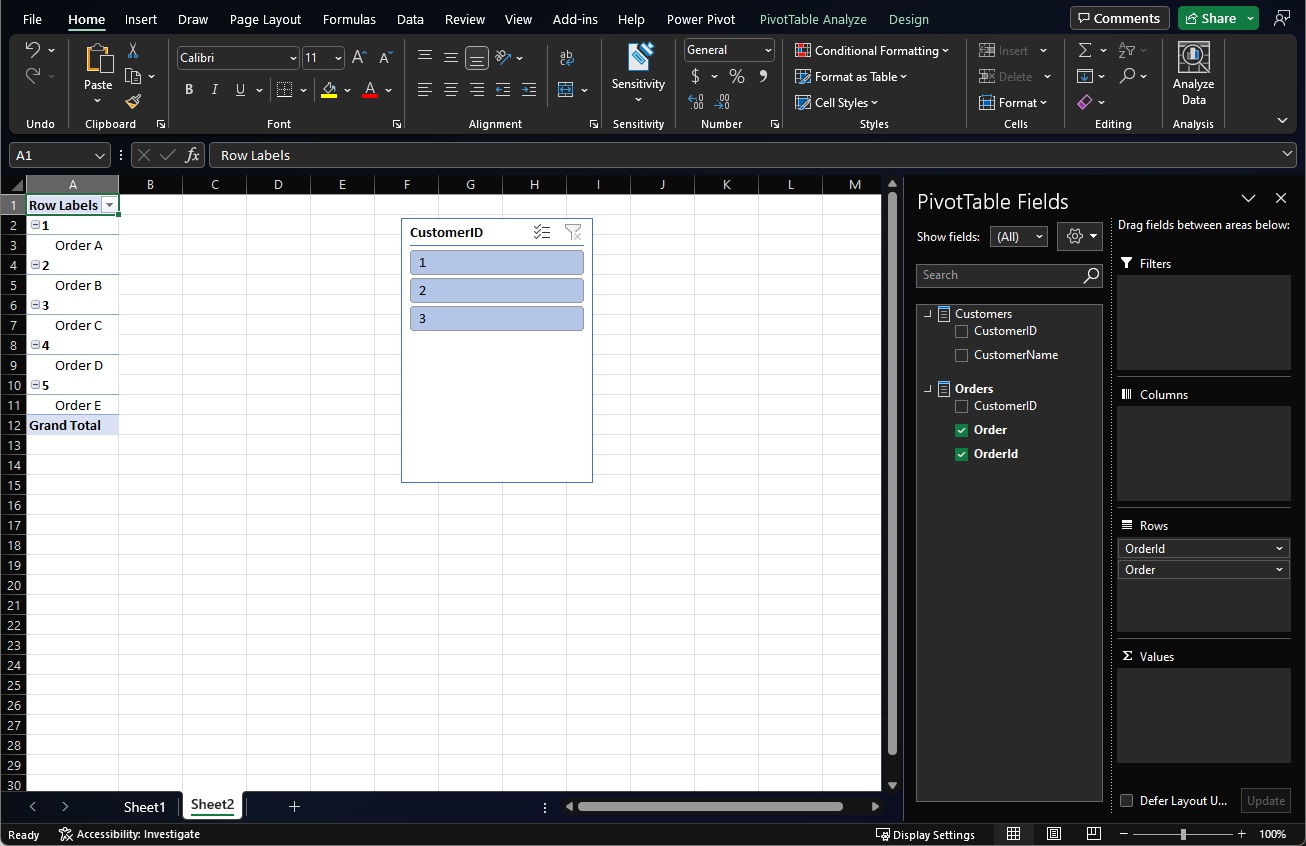1306x846 pixels.
Task: Apply Bold formatting from the Font group
Action: [188, 89]
